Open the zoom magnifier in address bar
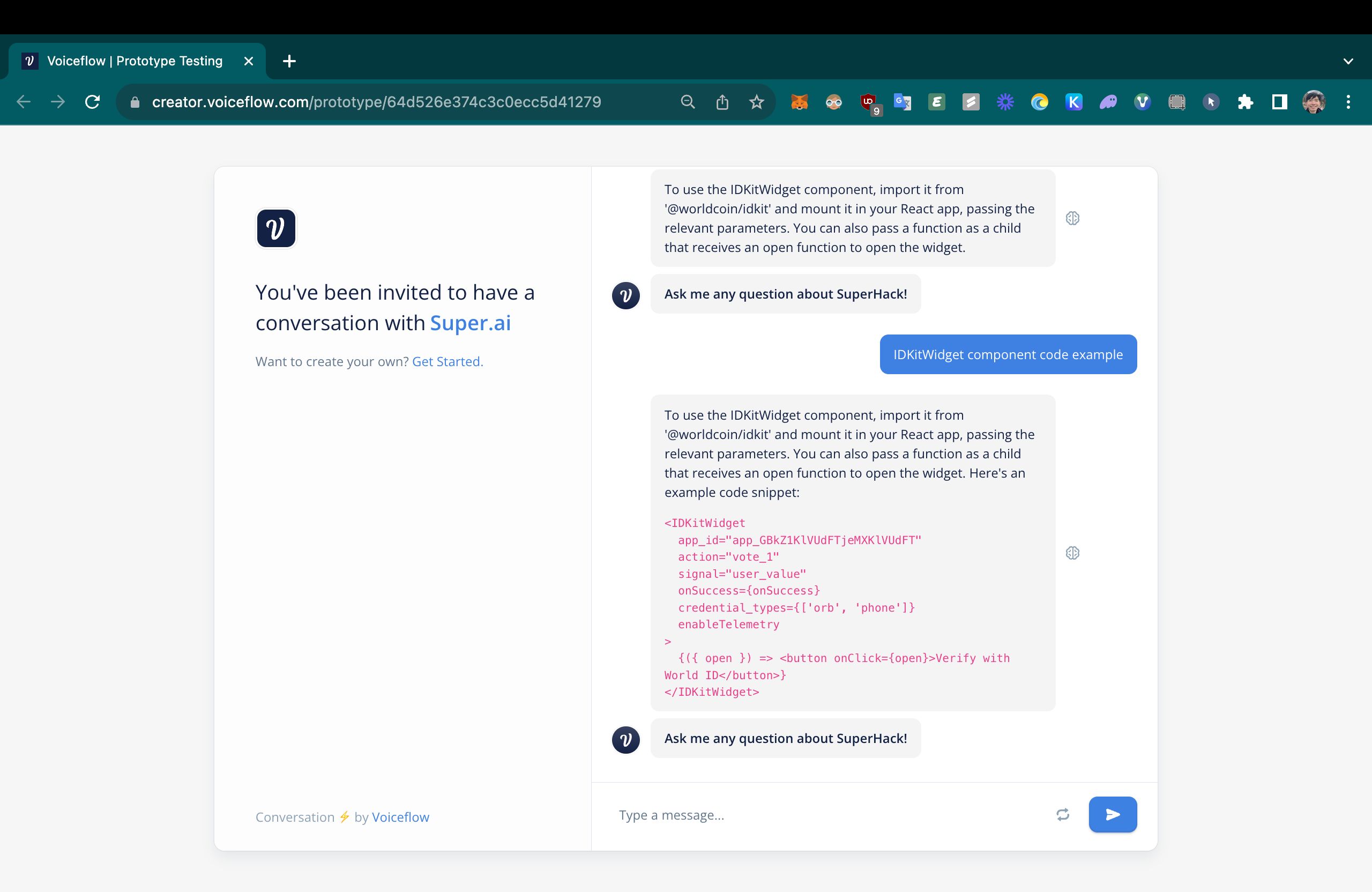Viewport: 1372px width, 892px height. [x=687, y=102]
